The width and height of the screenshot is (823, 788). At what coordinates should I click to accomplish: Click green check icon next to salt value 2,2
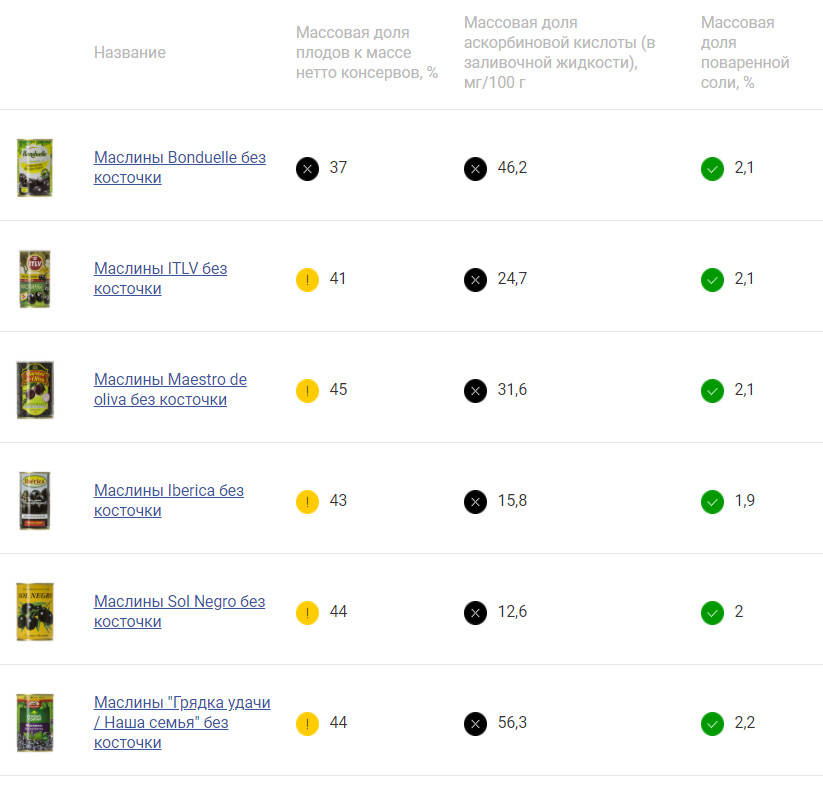coord(712,724)
